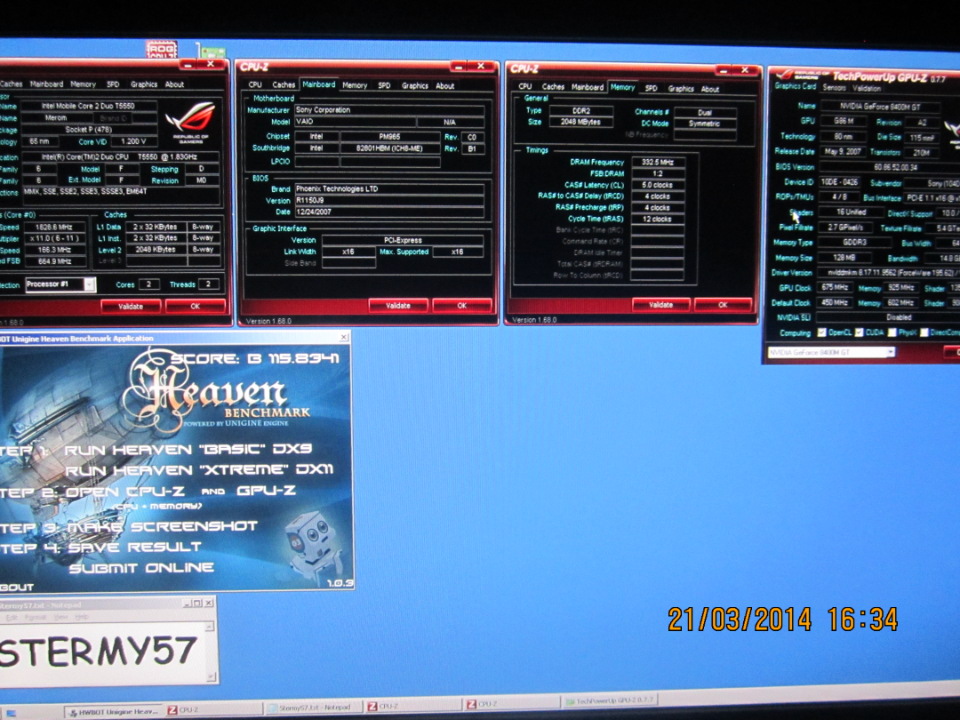960x720 pixels.
Task: Open About tab in the CPU-Z Memory window
Action: pyautogui.click(x=710, y=89)
